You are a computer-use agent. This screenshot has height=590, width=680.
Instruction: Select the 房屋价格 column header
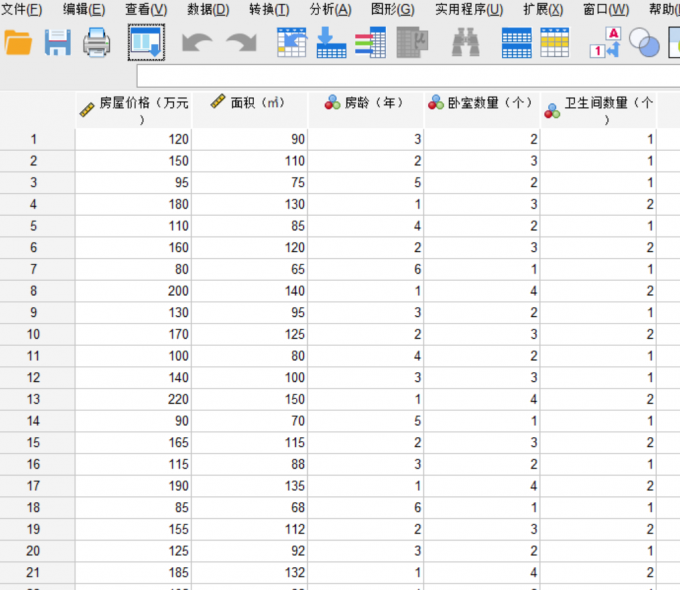pyautogui.click(x=133, y=110)
